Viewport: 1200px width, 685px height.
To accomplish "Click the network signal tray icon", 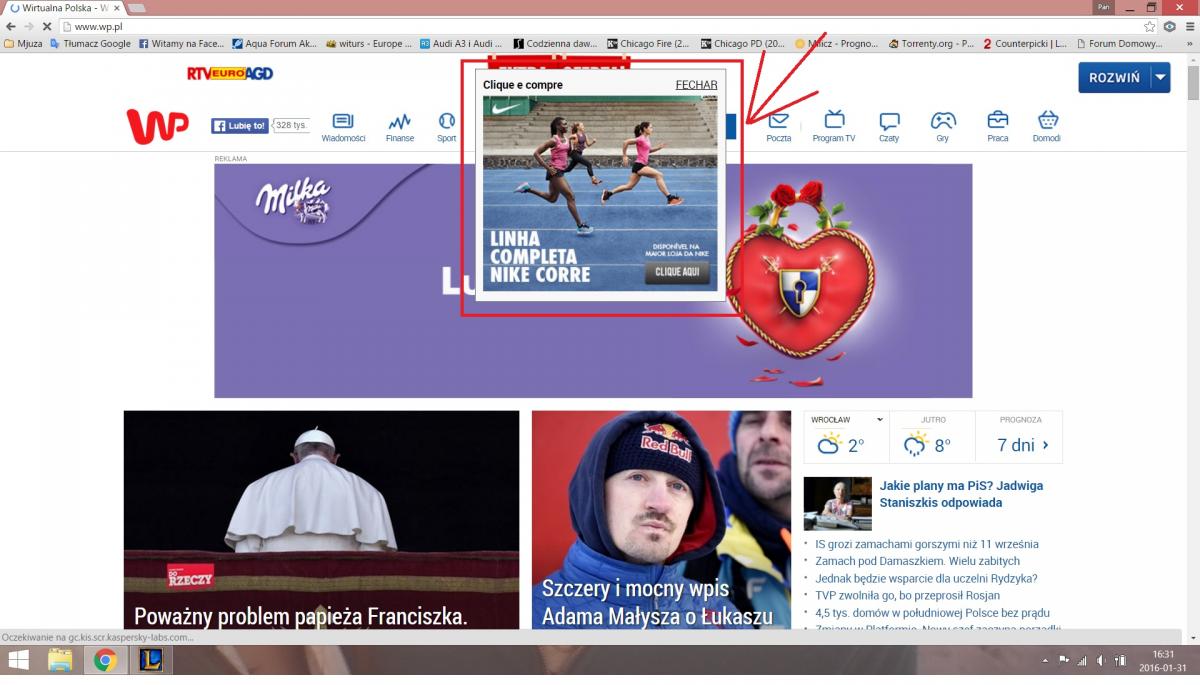I will [x=1081, y=660].
